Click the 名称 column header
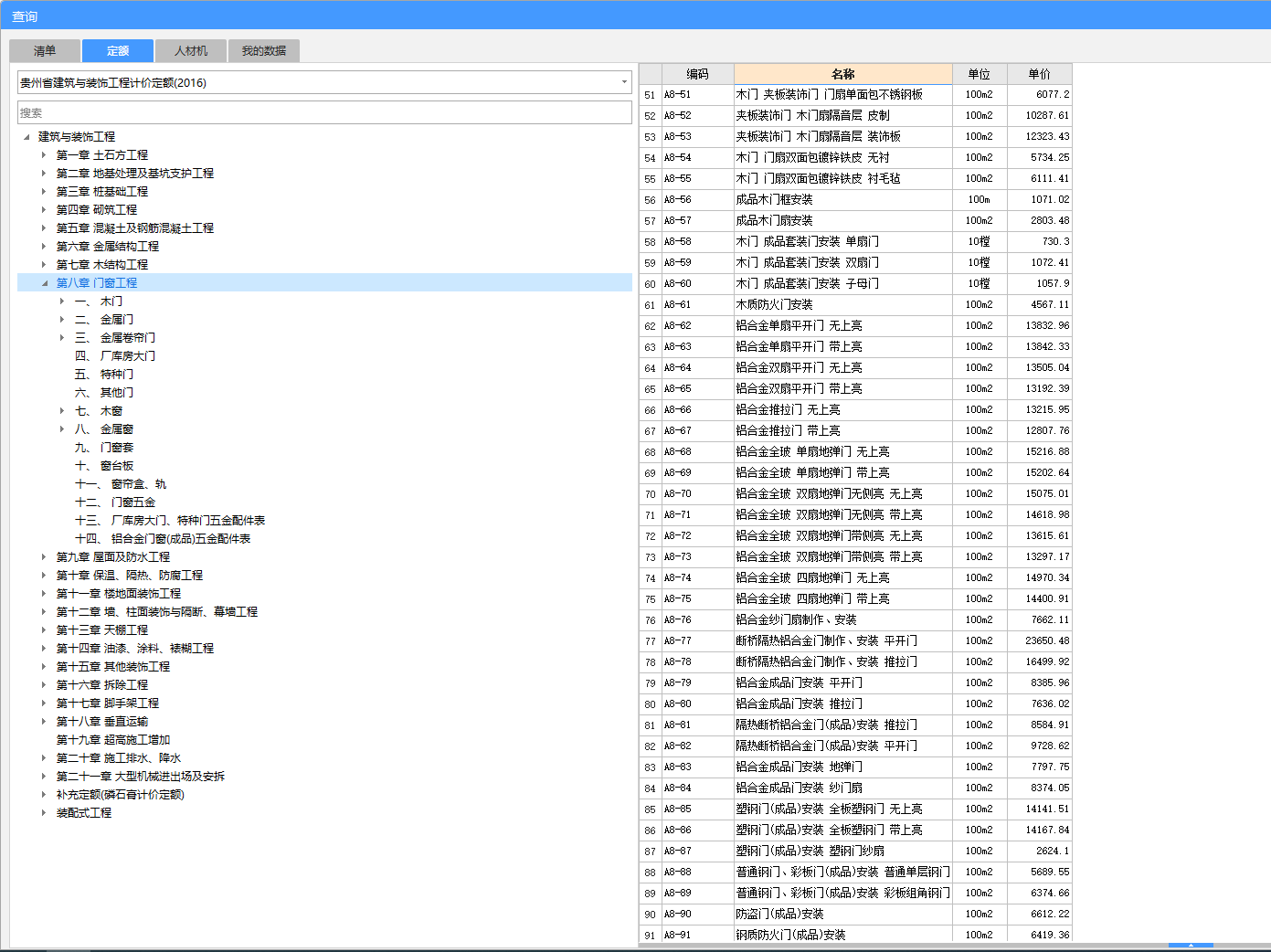Viewport: 1271px width, 952px height. [843, 74]
